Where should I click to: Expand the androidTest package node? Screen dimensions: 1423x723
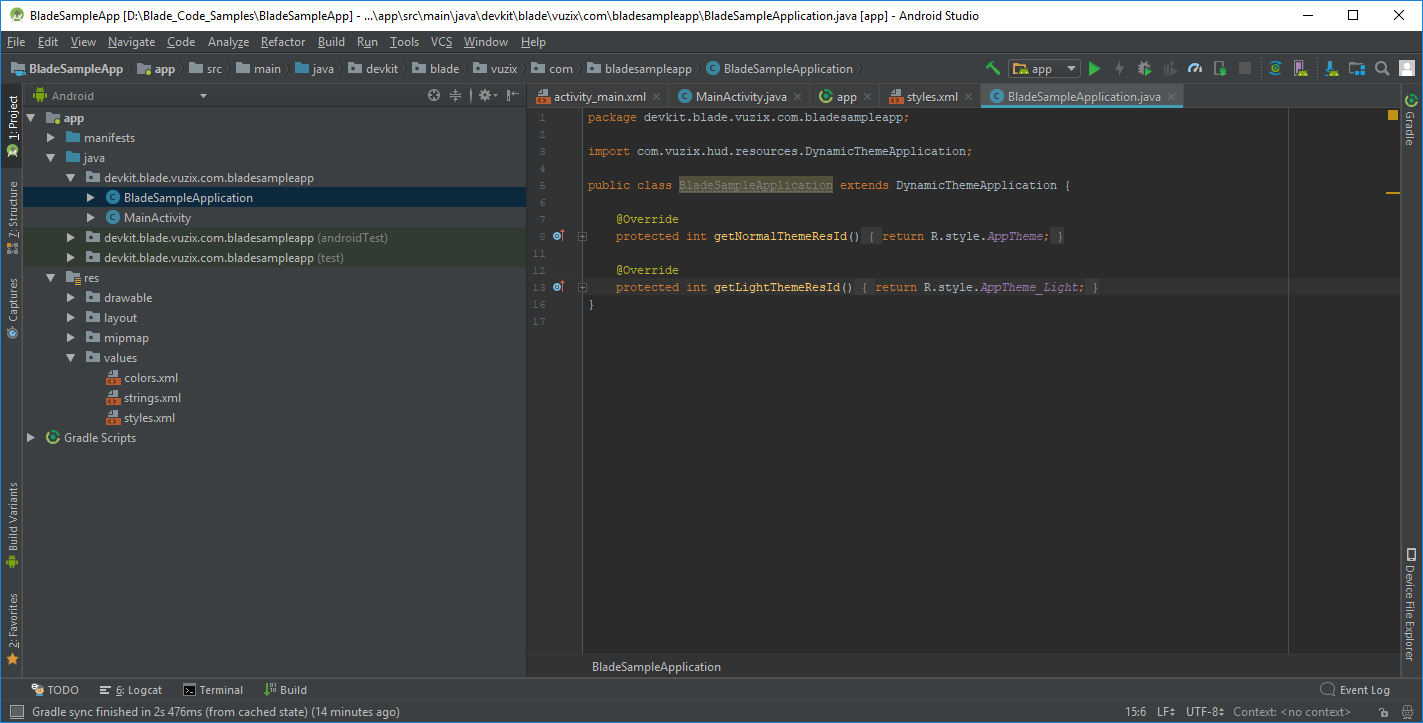tap(71, 238)
